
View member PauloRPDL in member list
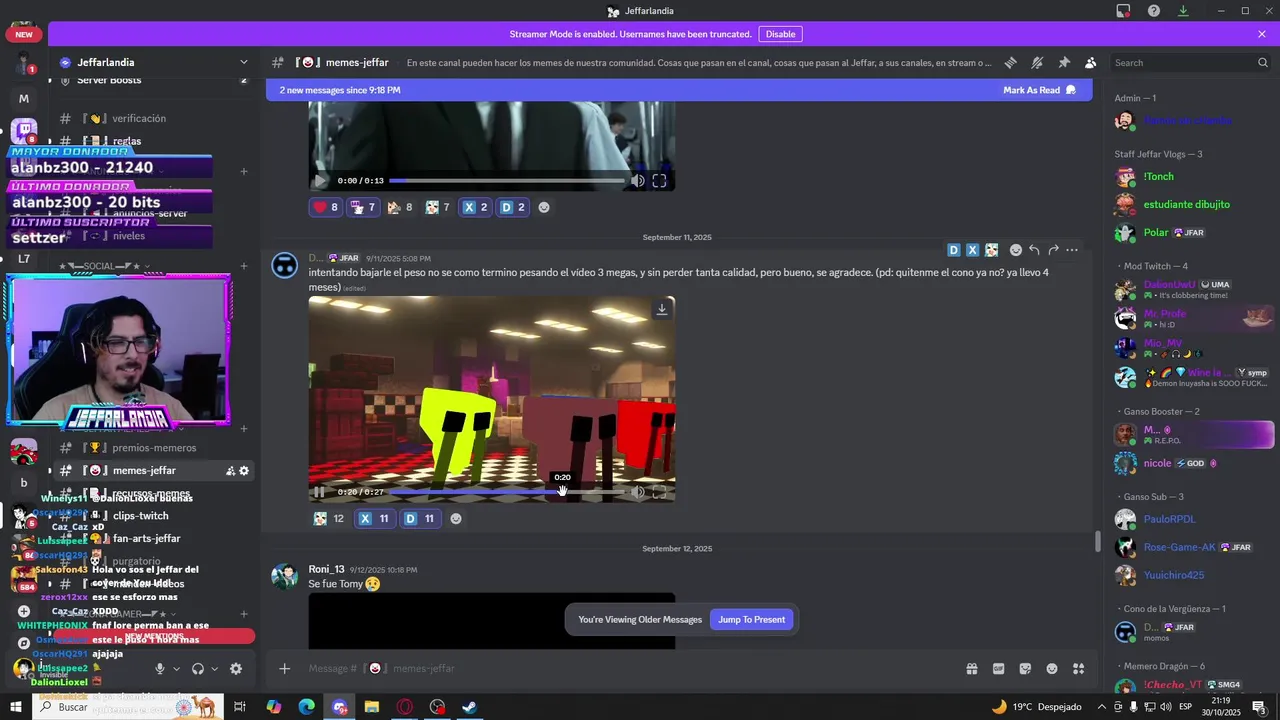[x=1169, y=519]
